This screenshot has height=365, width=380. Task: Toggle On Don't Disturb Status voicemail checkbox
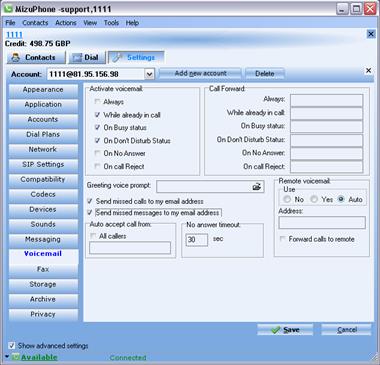pos(97,140)
